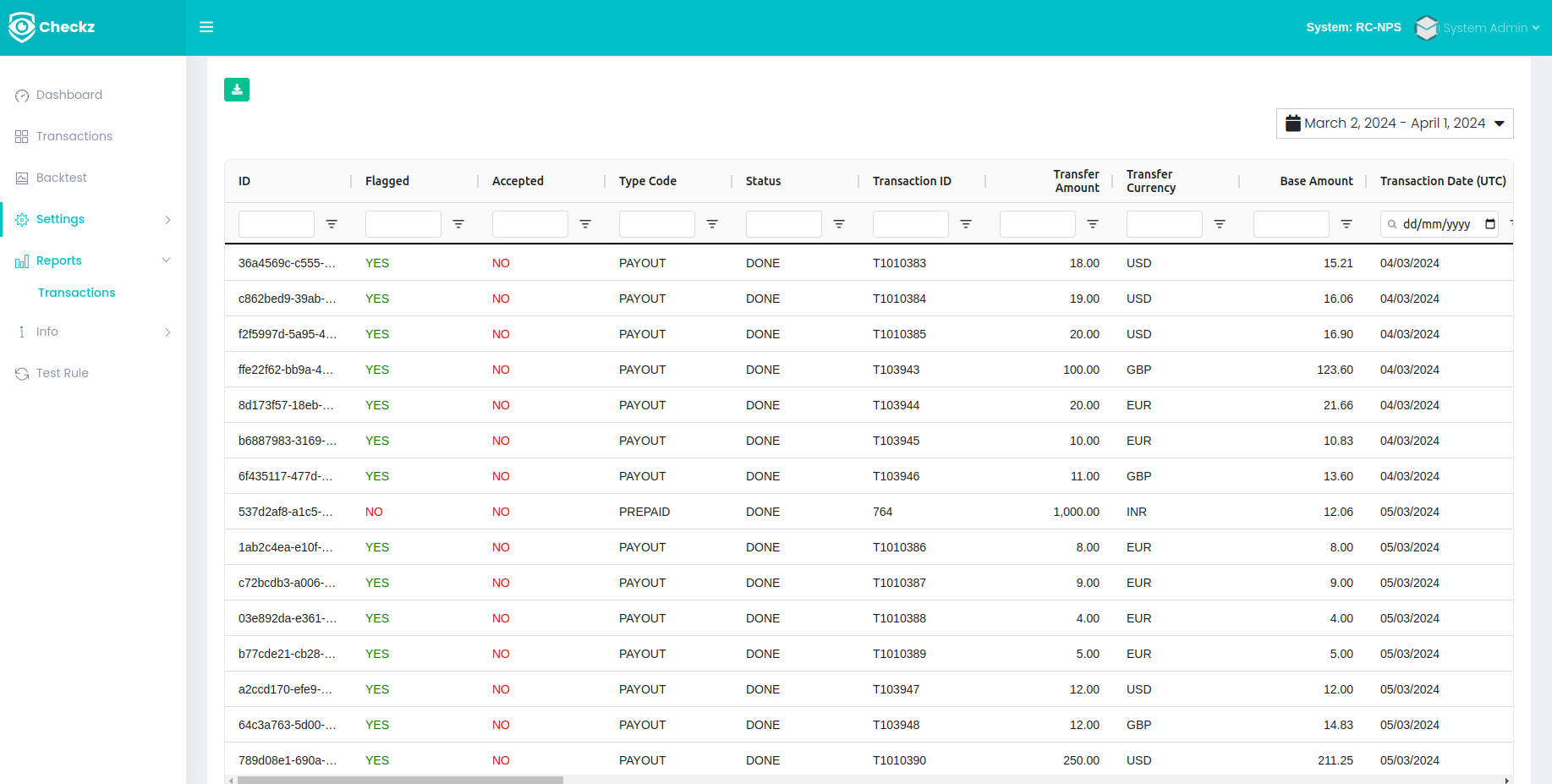Click the Transaction Date filter field
Viewport: 1552px width, 784px height.
pos(1440,224)
